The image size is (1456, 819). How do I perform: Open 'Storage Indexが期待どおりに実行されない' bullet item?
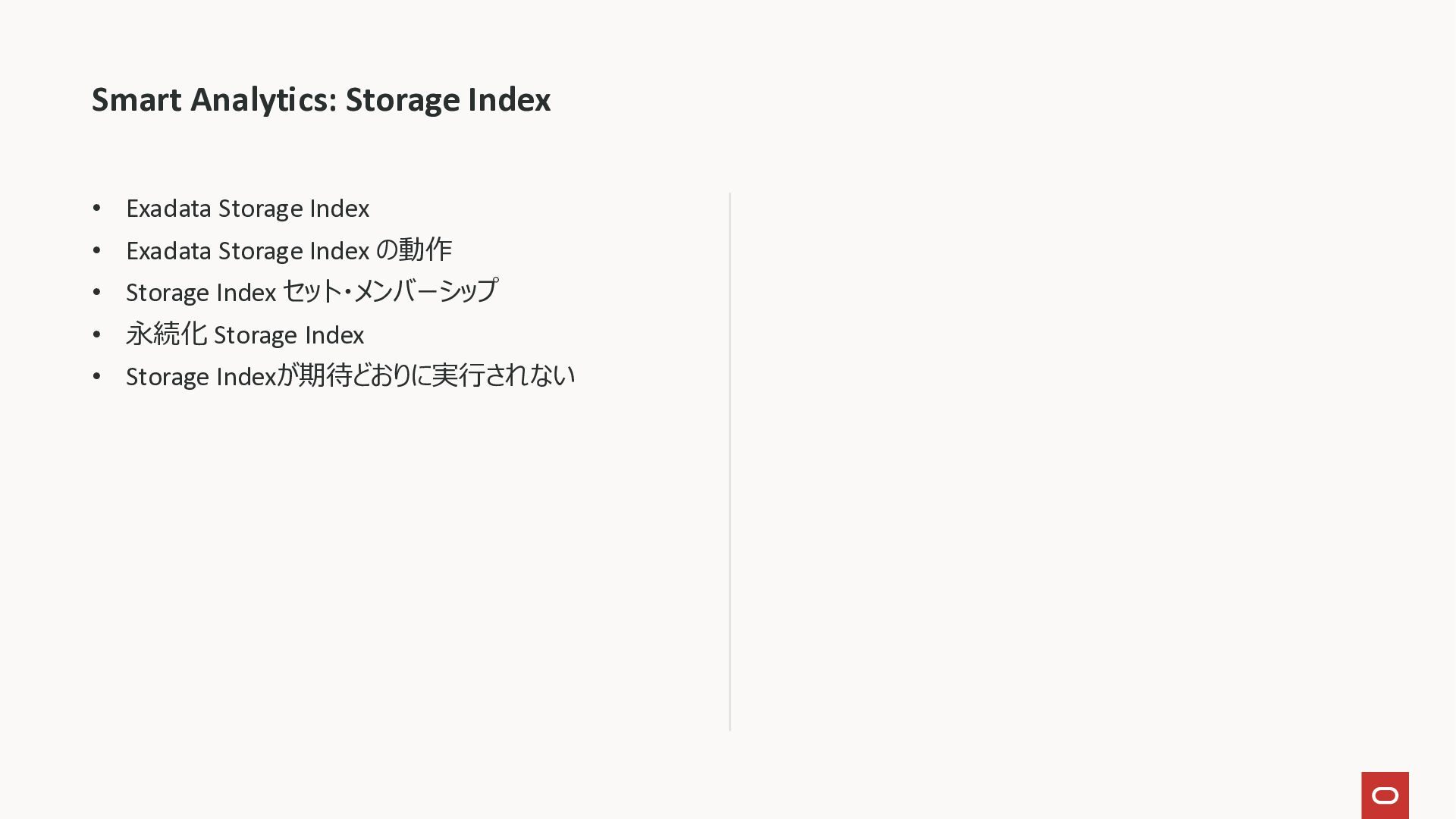coord(350,376)
